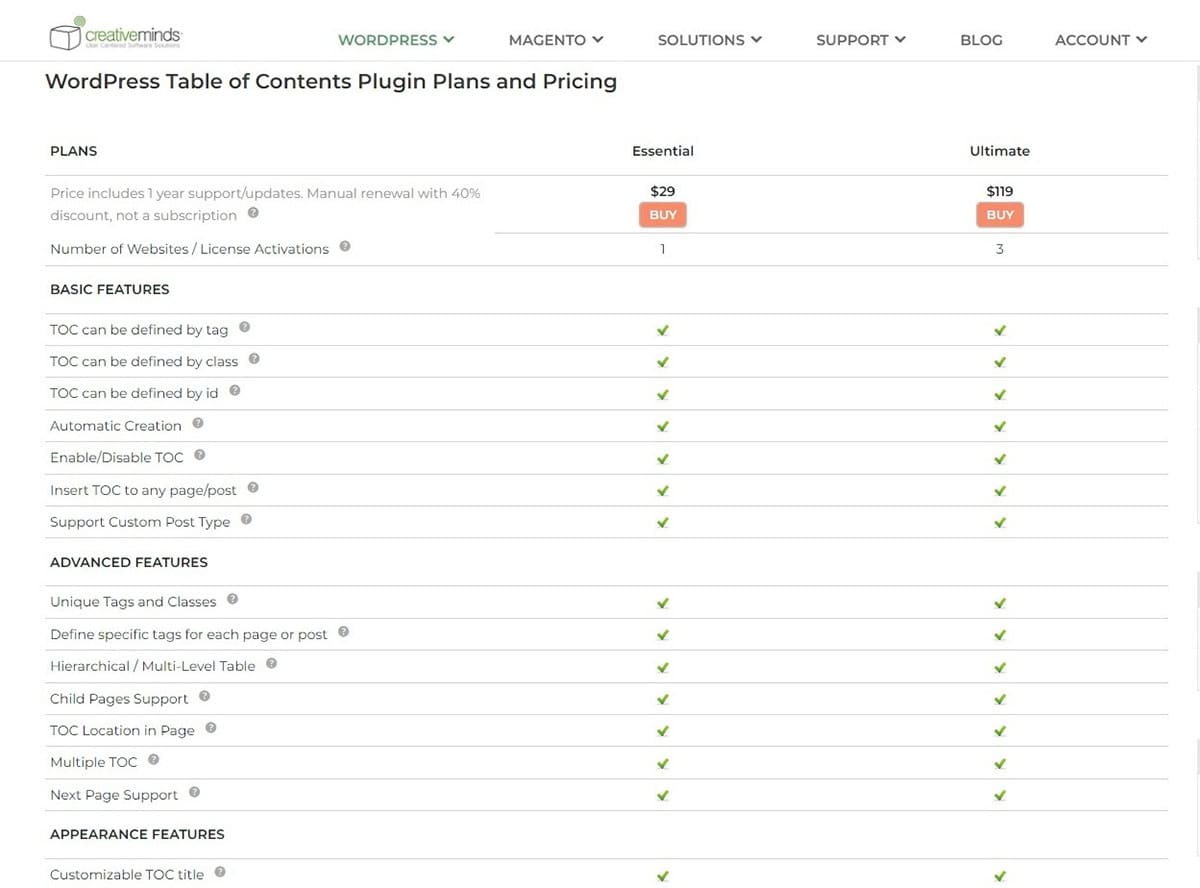Click Essential checkmark for TOC defined by tag
This screenshot has width=1200, height=888.
[663, 330]
